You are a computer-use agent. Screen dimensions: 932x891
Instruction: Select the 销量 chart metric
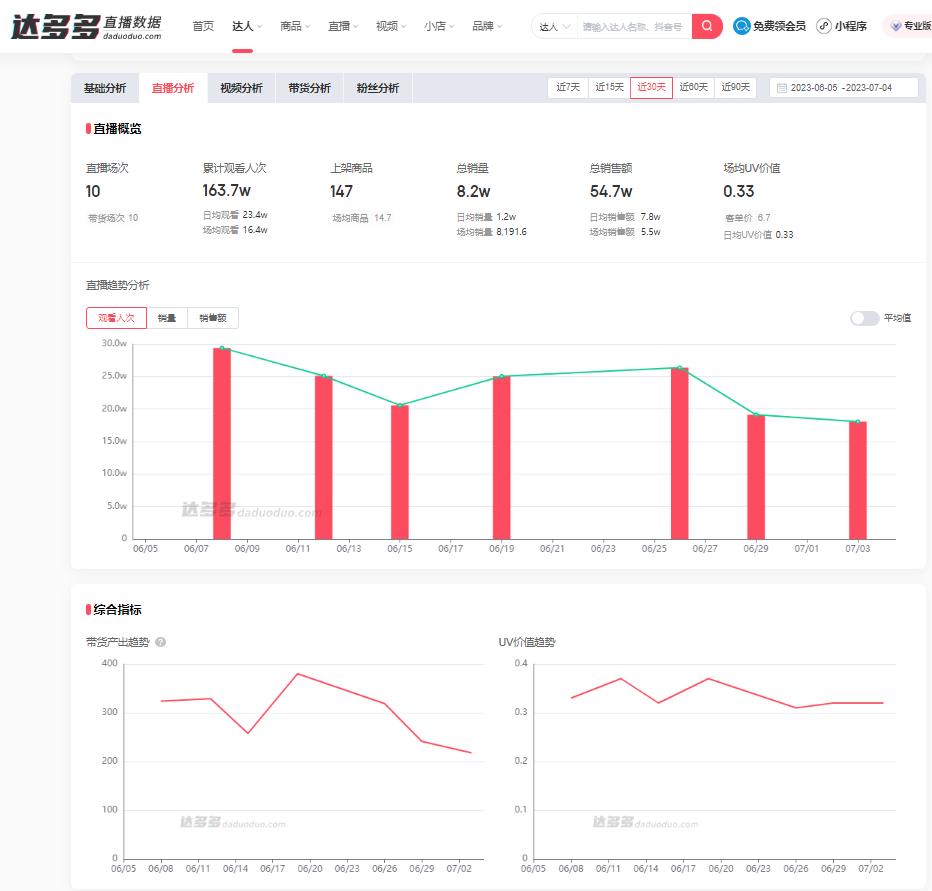pos(167,318)
